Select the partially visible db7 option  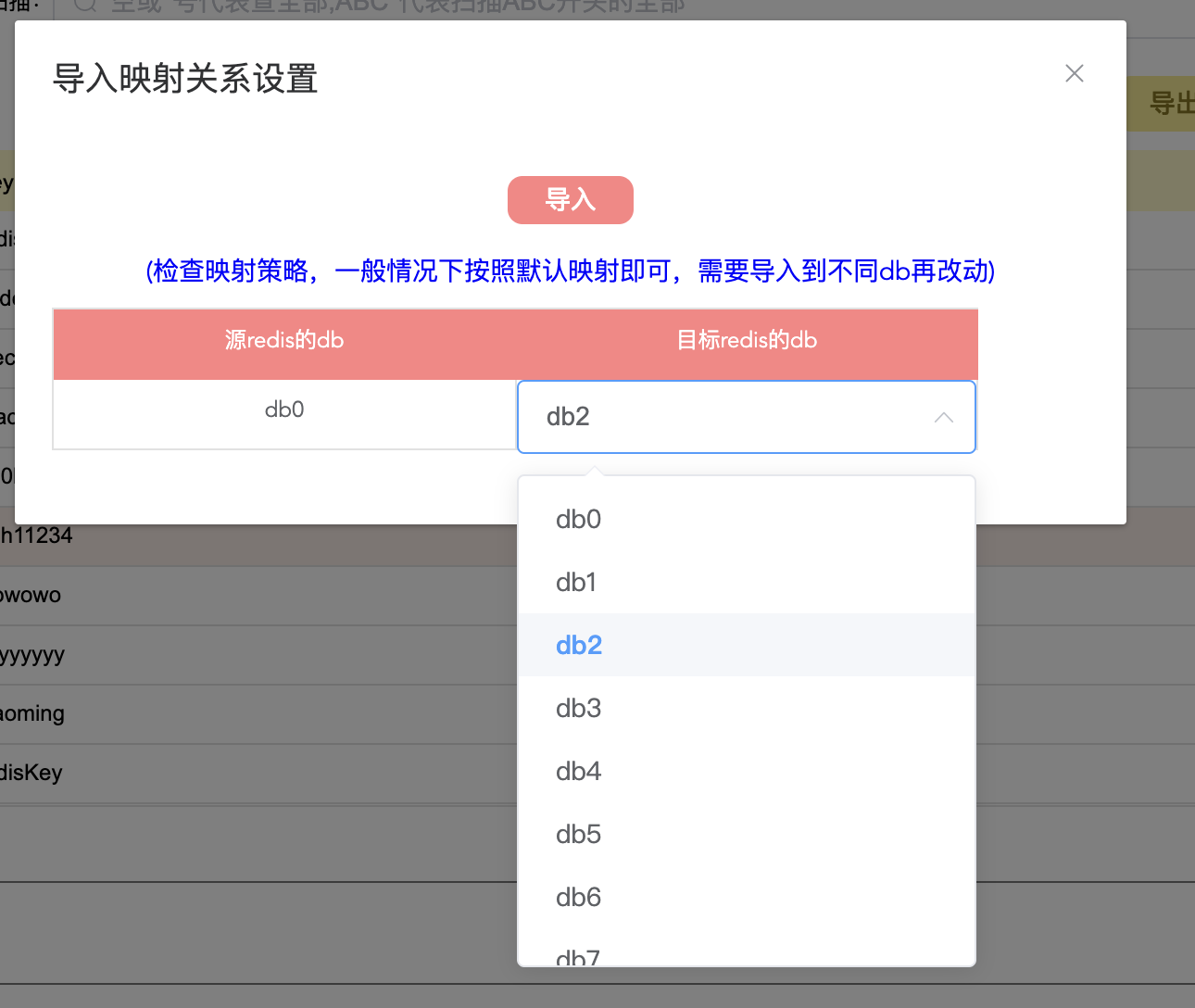pyautogui.click(x=578, y=955)
